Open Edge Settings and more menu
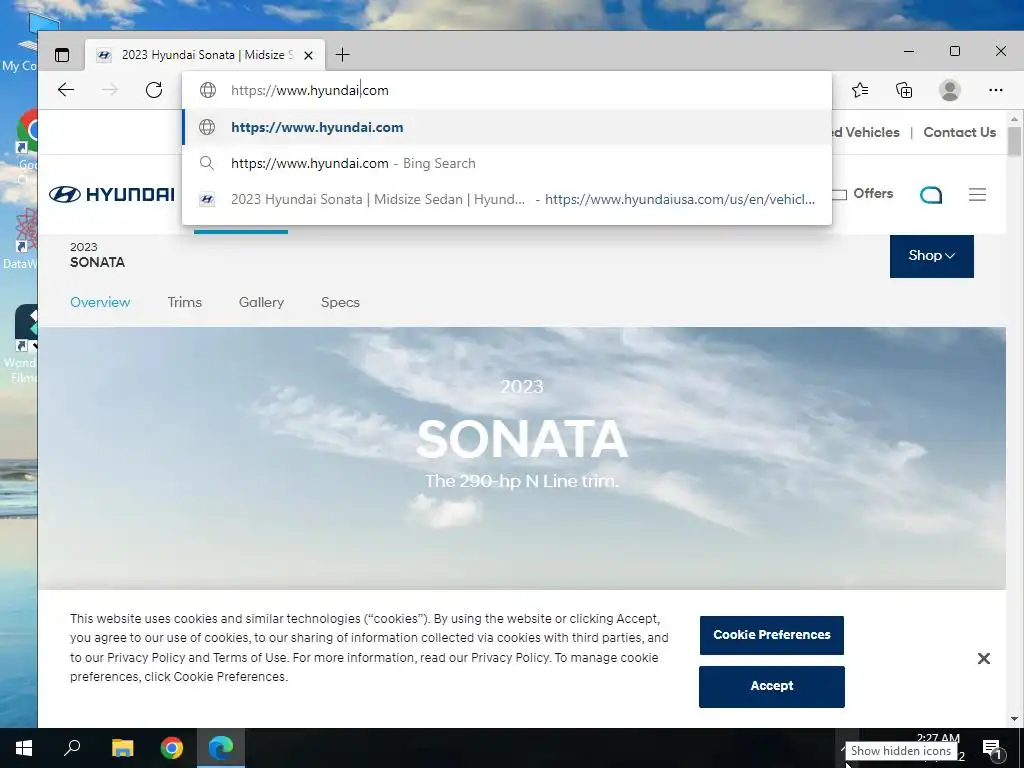The width and height of the screenshot is (1024, 768). coord(995,90)
